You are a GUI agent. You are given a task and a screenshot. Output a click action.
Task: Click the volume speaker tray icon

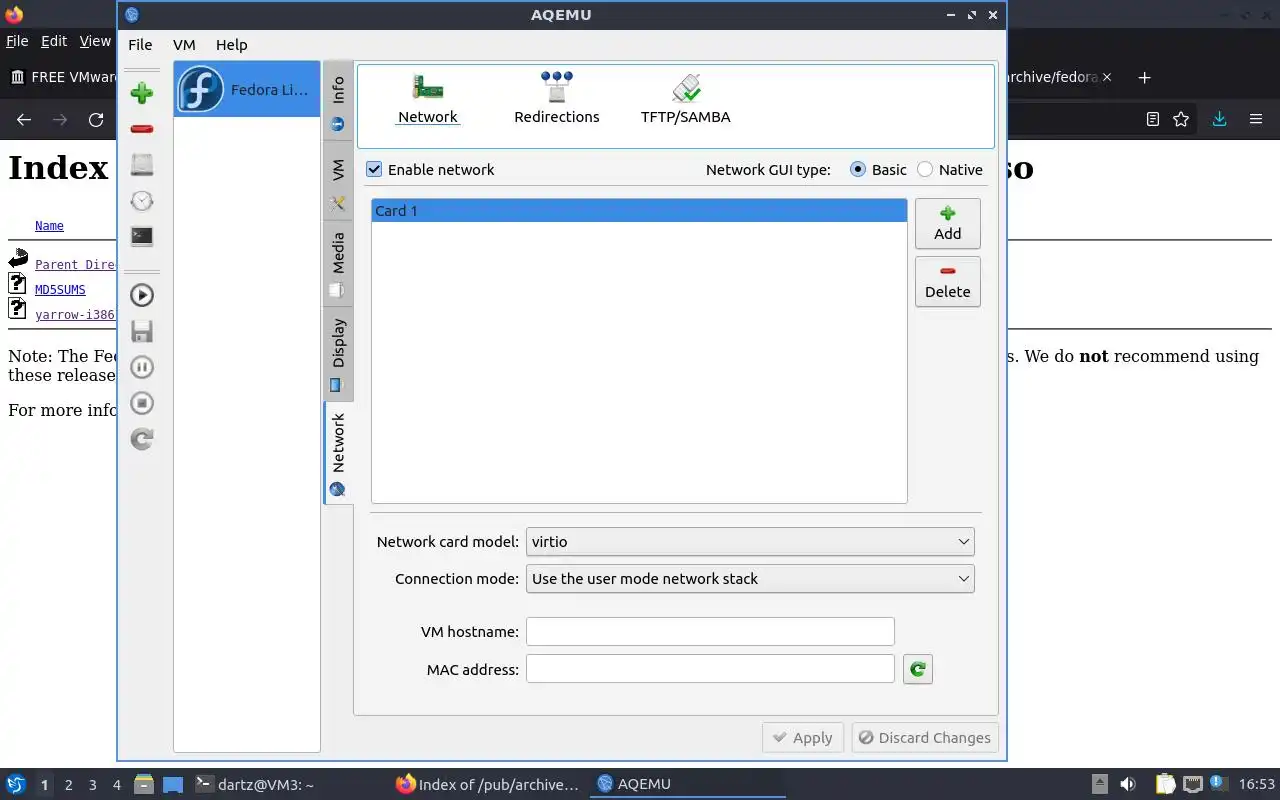(1128, 784)
